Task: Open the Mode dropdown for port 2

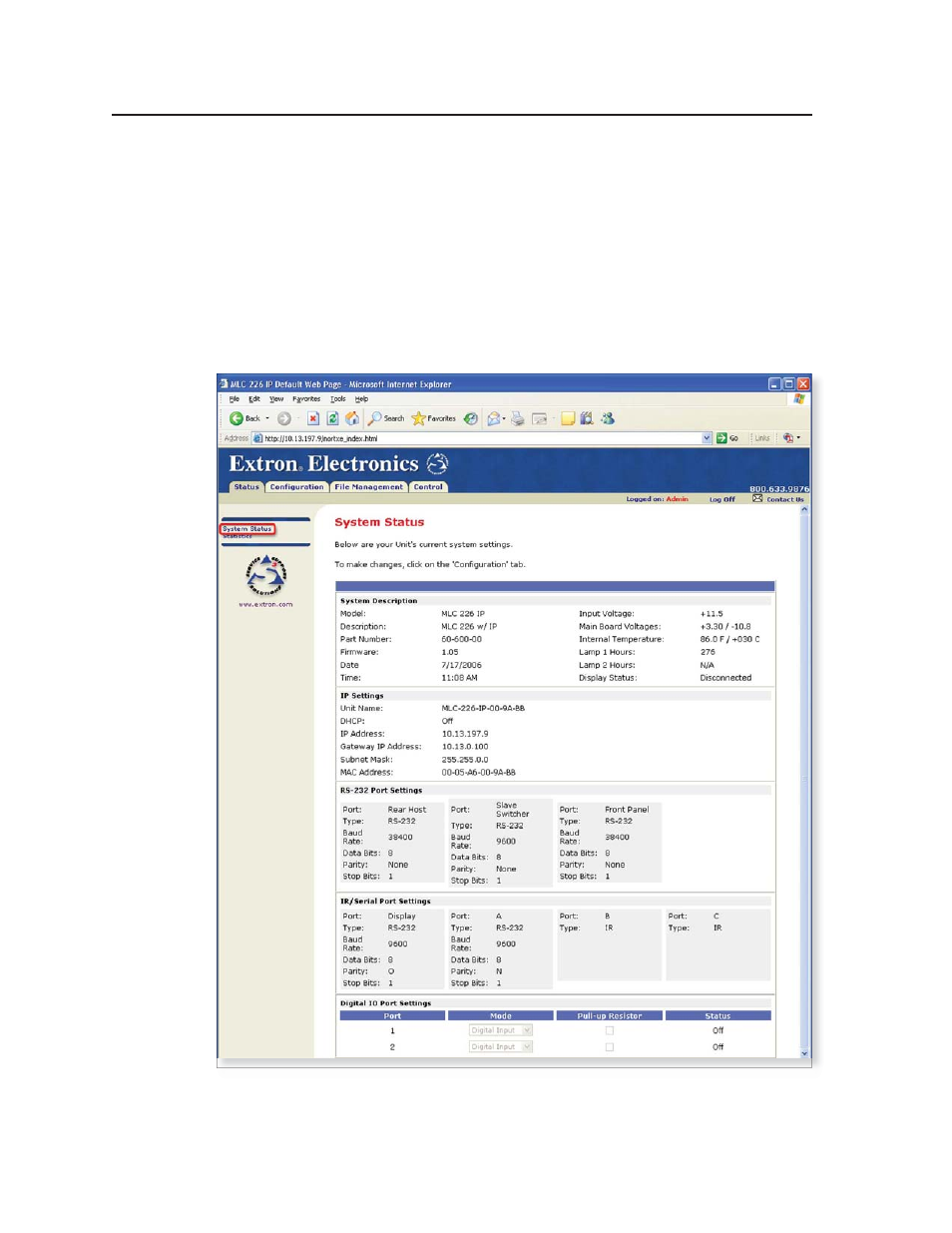Action: [x=501, y=1047]
